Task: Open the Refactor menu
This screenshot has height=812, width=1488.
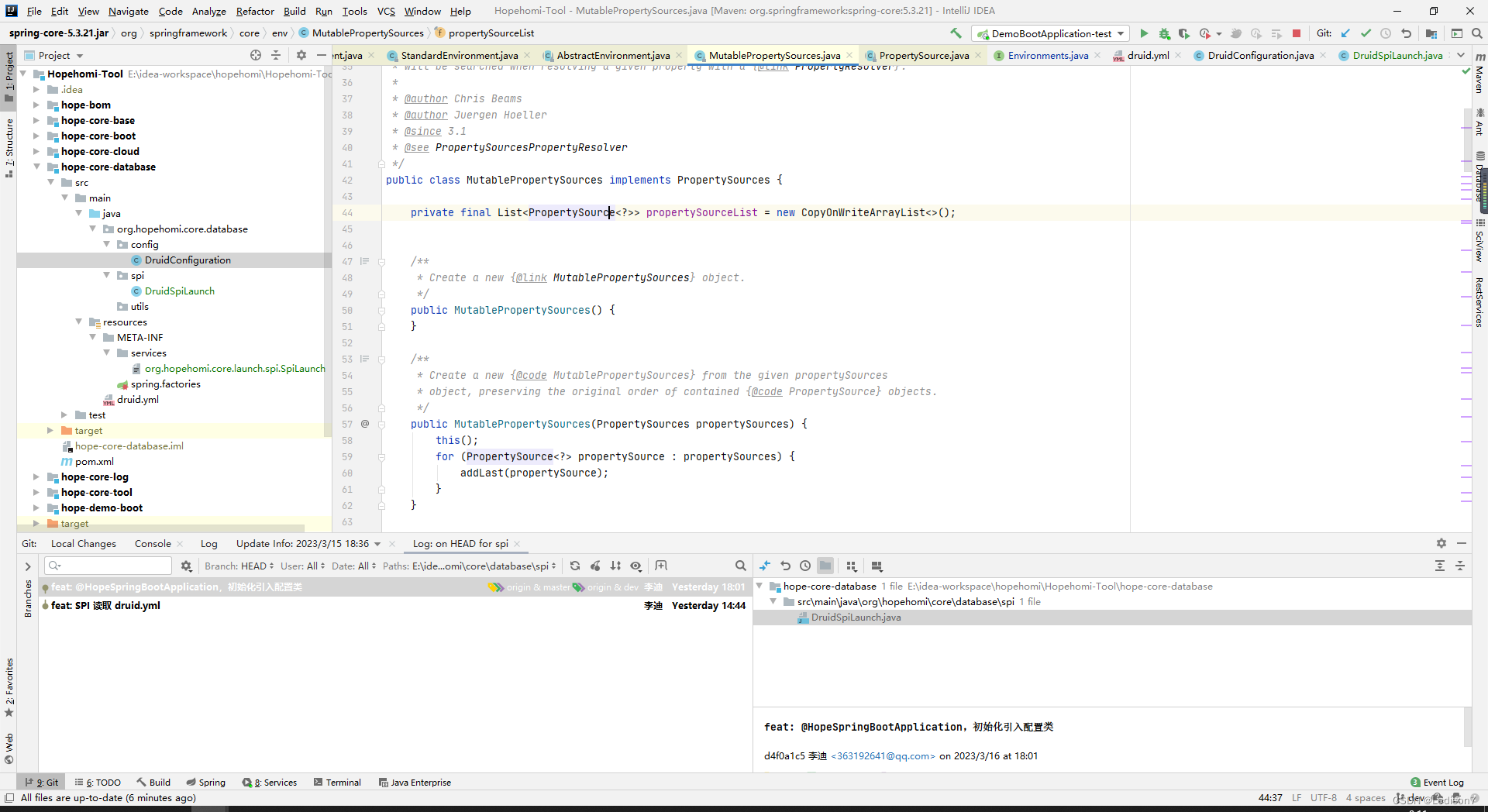Action: tap(255, 11)
